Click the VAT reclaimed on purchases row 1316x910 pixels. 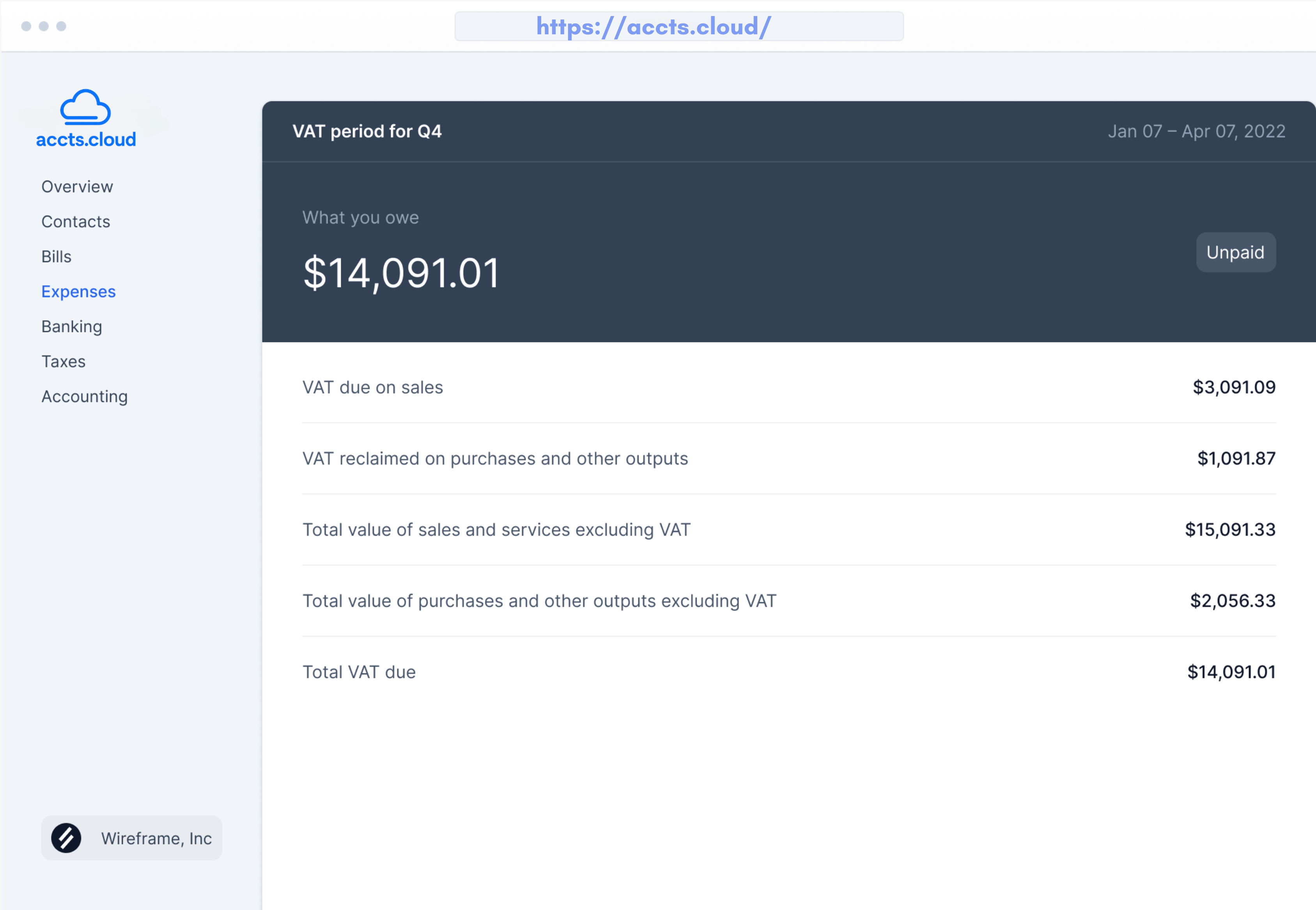[x=788, y=458]
